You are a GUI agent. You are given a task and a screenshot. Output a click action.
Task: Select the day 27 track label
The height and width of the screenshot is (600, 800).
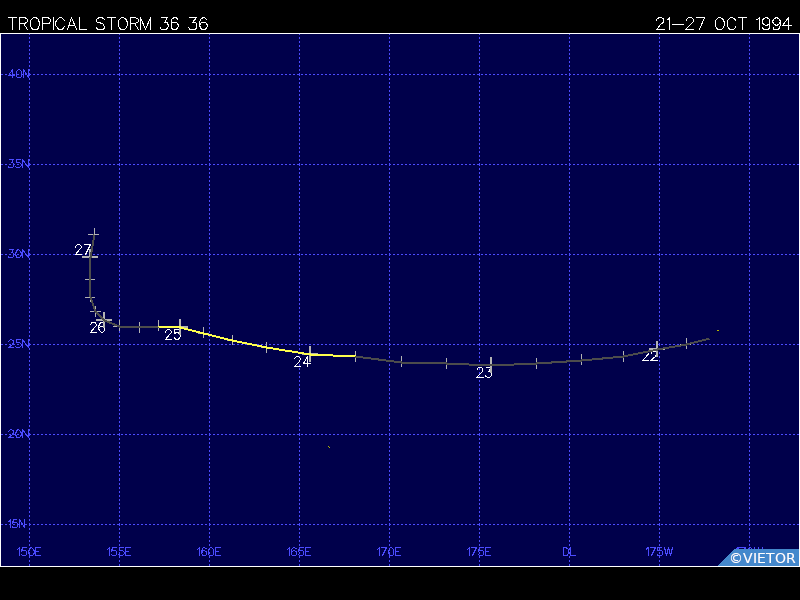coord(83,250)
